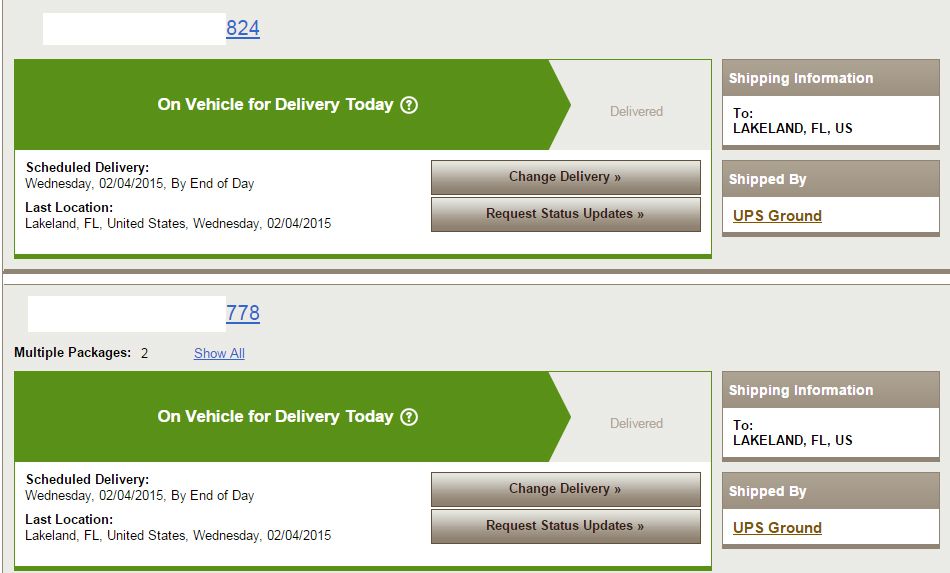Click the Multiple Packages label
Viewport: 950px width, 573px height.
point(73,353)
